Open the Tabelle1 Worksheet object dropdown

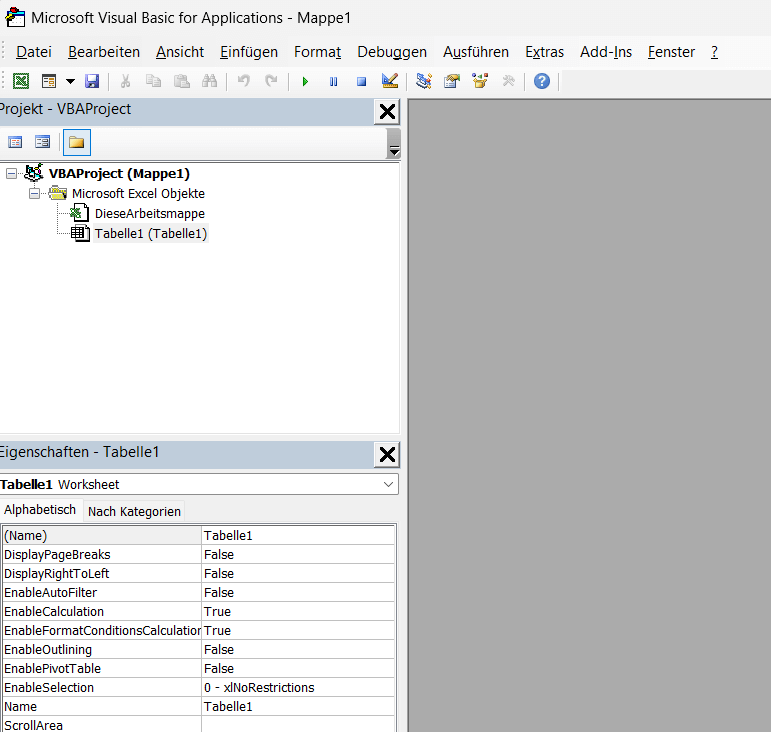(x=388, y=484)
